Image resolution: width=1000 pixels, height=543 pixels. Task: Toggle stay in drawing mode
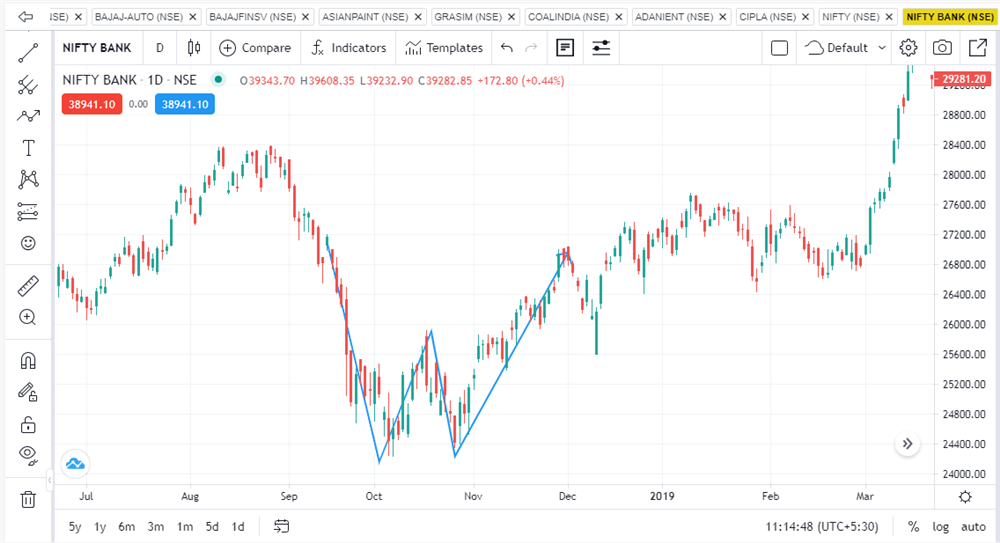[28, 392]
